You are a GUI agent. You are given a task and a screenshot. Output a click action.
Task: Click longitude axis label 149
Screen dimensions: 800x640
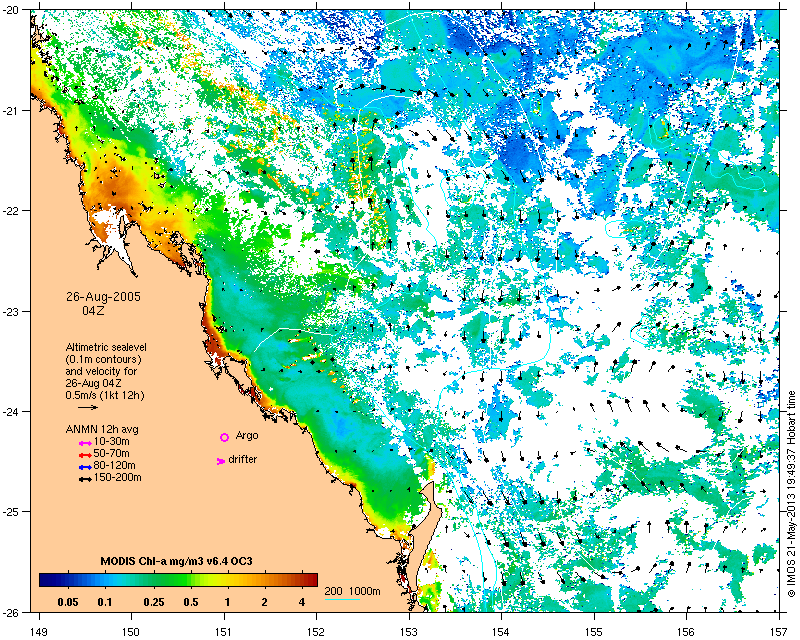point(39,633)
